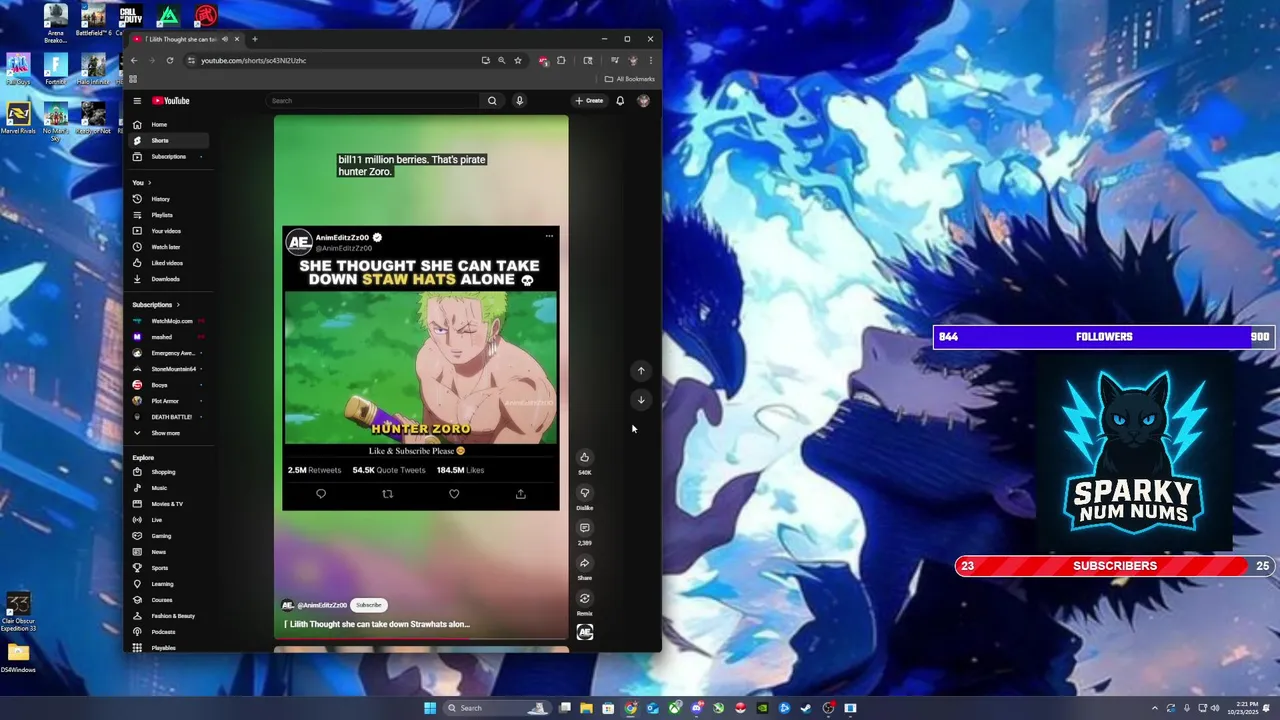Open @AnimEditzZz00 channel link
The height and width of the screenshot is (720, 1280).
[x=321, y=605]
